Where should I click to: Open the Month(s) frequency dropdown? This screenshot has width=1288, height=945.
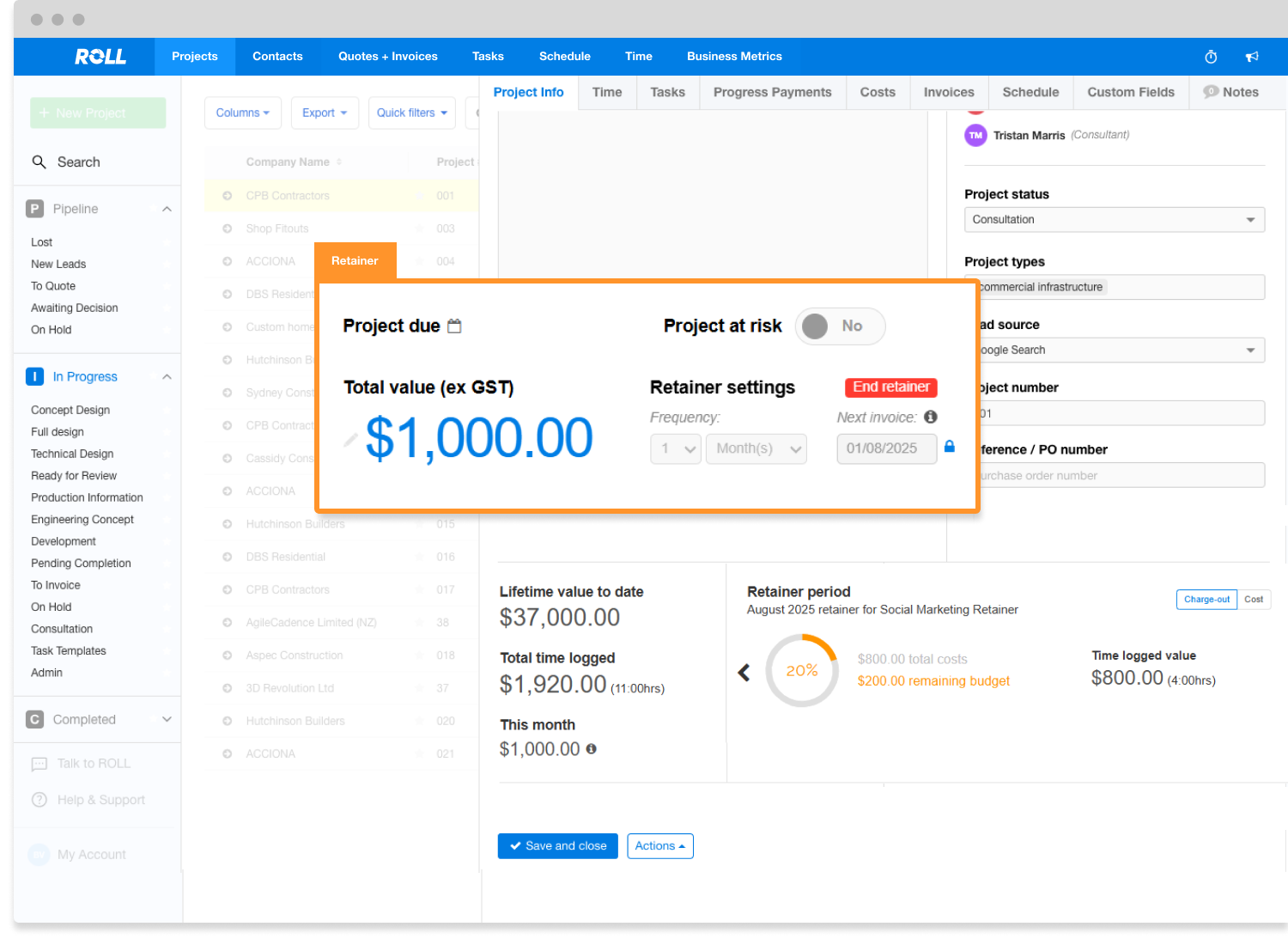coord(756,448)
